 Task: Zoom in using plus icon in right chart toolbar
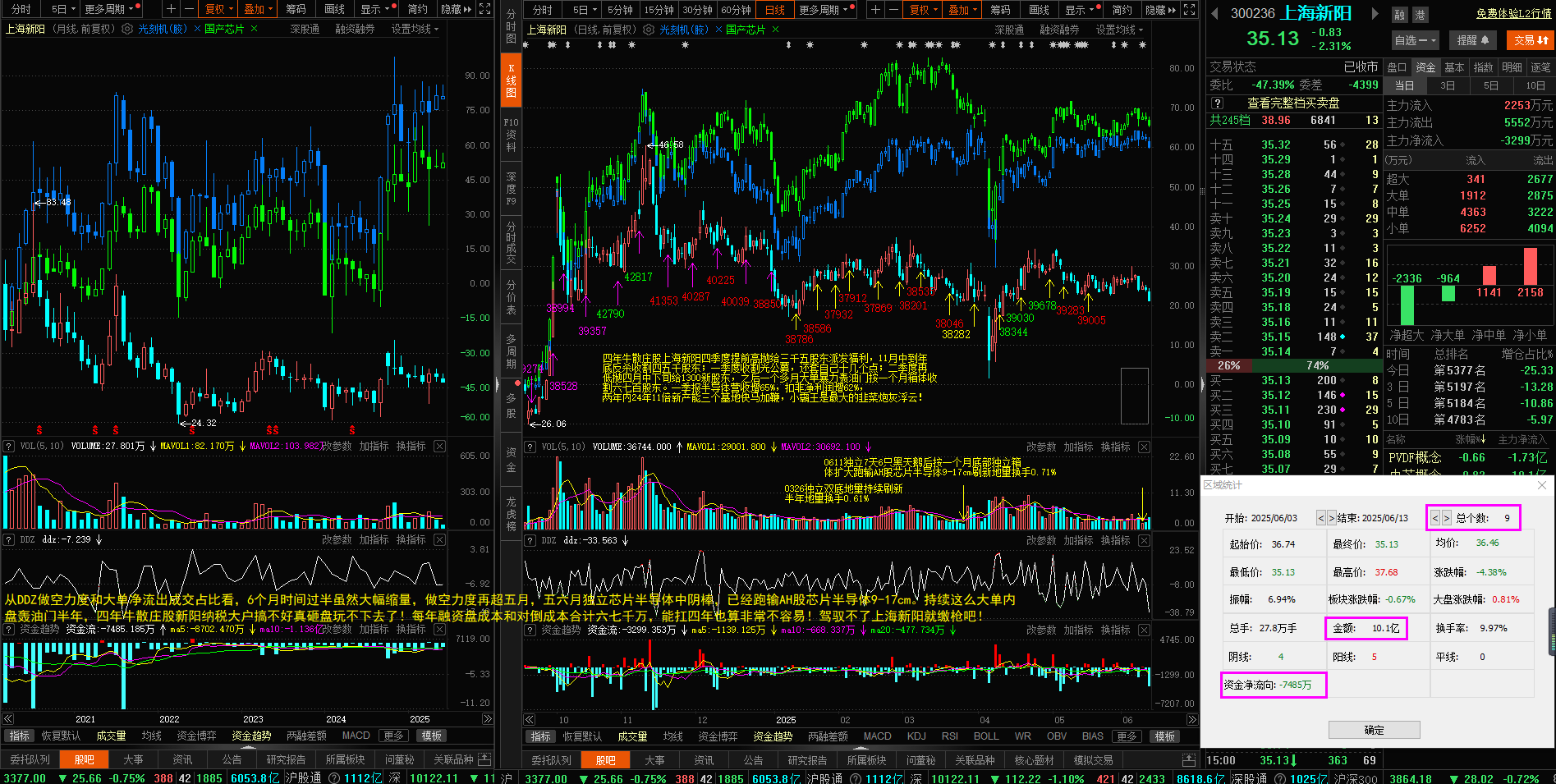click(x=875, y=10)
